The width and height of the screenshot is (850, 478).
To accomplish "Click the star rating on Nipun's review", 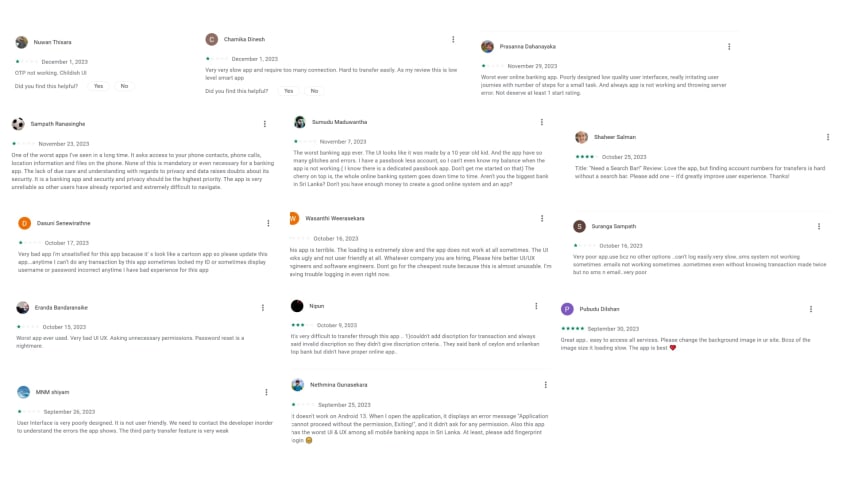I will coord(298,325).
